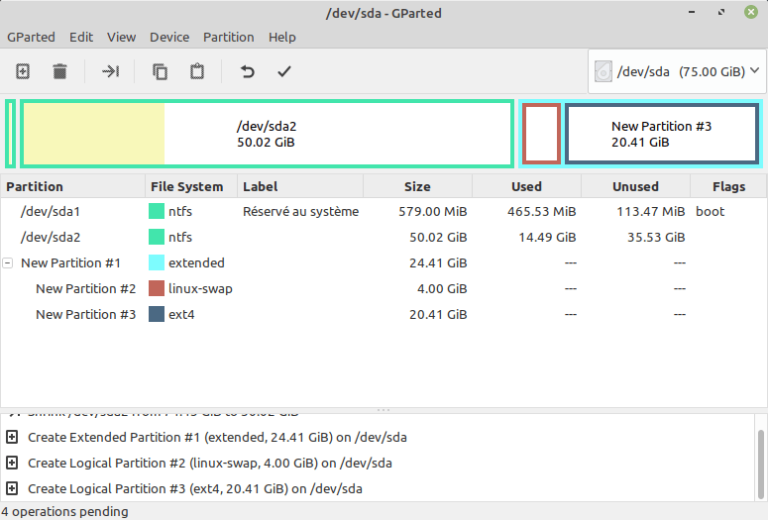The width and height of the screenshot is (768, 520).
Task: Click the Resize/Move toolbar icon
Action: click(111, 71)
